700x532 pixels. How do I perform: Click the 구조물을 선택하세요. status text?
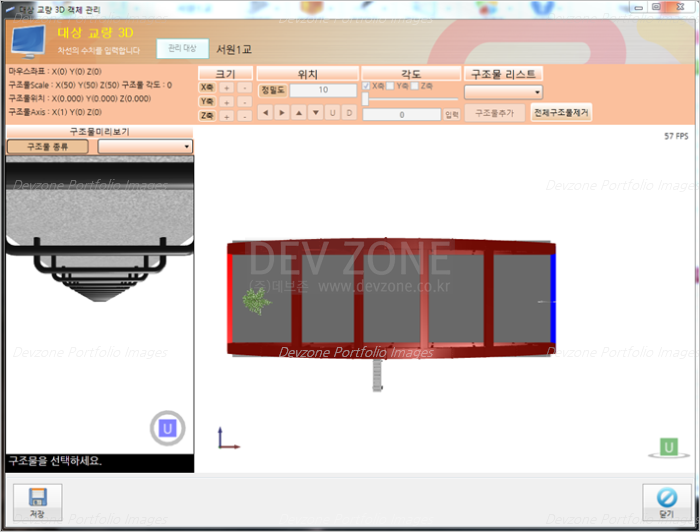(x=55, y=461)
